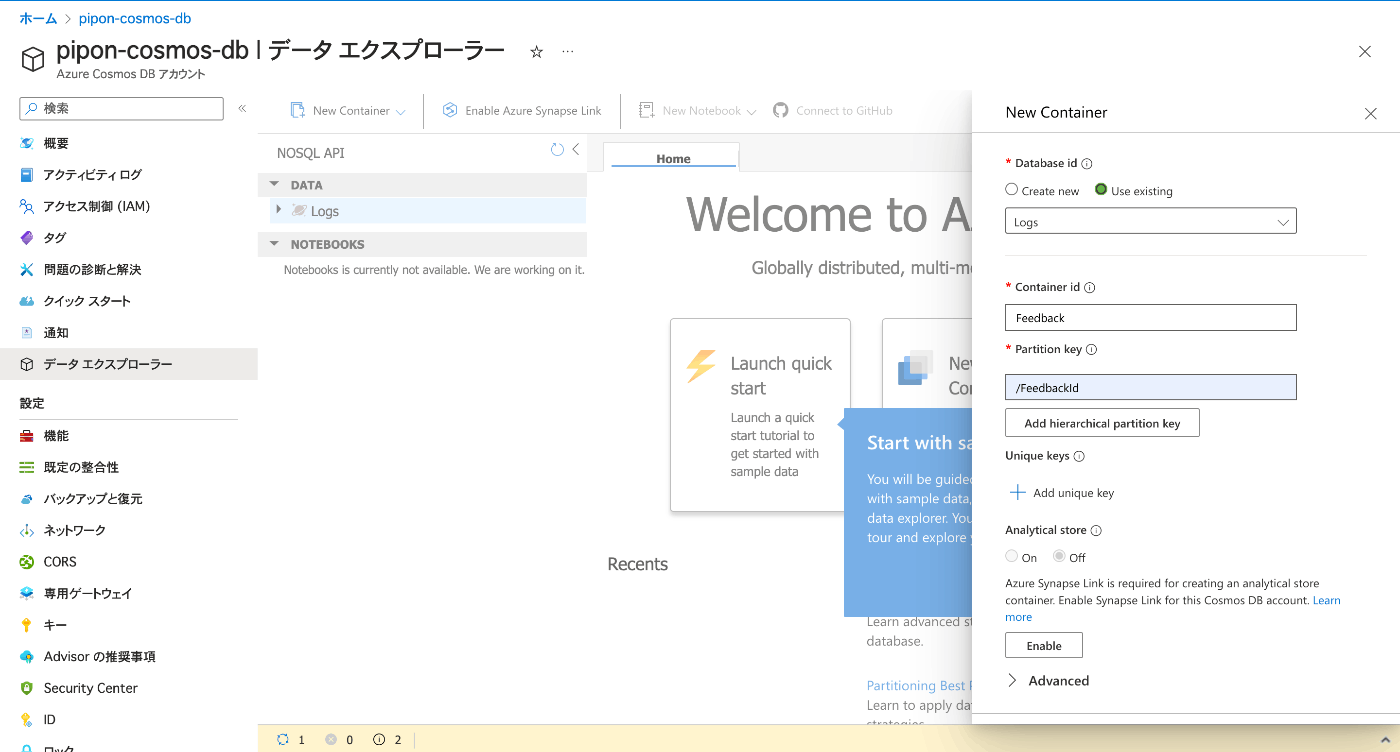Select the Create new radio button
1400x752 pixels.
(x=1012, y=189)
